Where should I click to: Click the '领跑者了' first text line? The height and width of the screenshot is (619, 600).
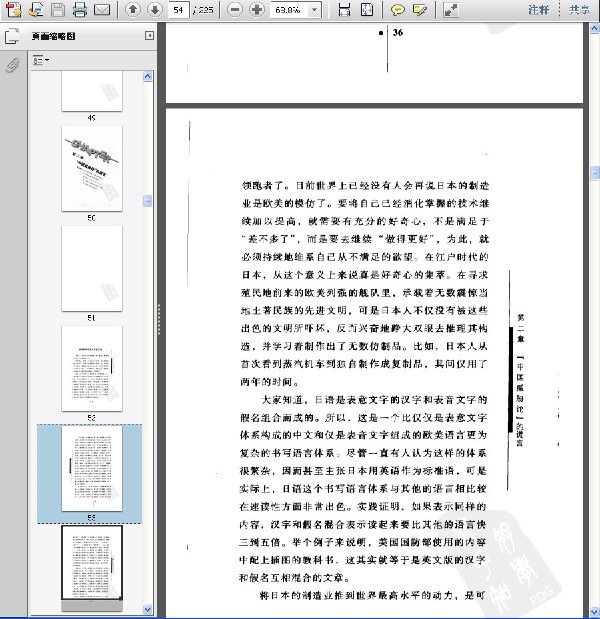366,185
